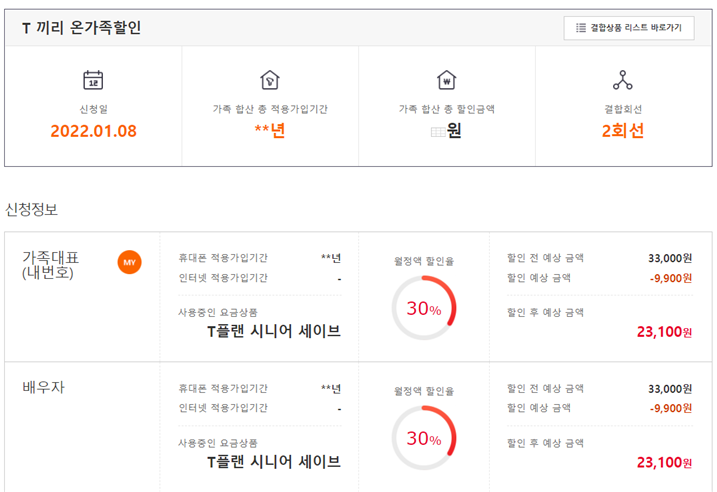Image resolution: width=717 pixels, height=492 pixels.
Task: Click the list icon in 바로가기 button
Action: 581,28
